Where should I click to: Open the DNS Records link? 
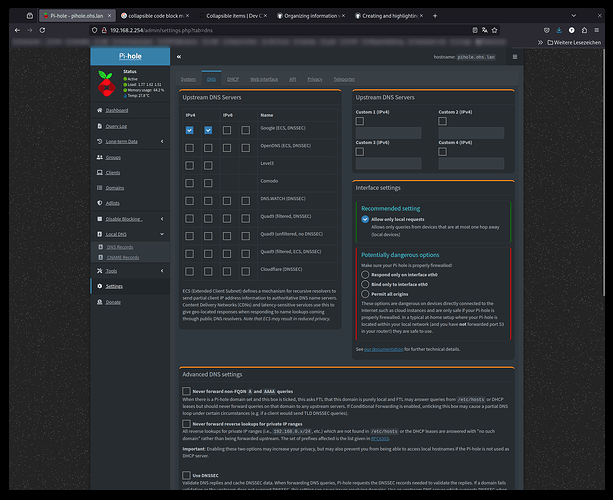coord(120,246)
